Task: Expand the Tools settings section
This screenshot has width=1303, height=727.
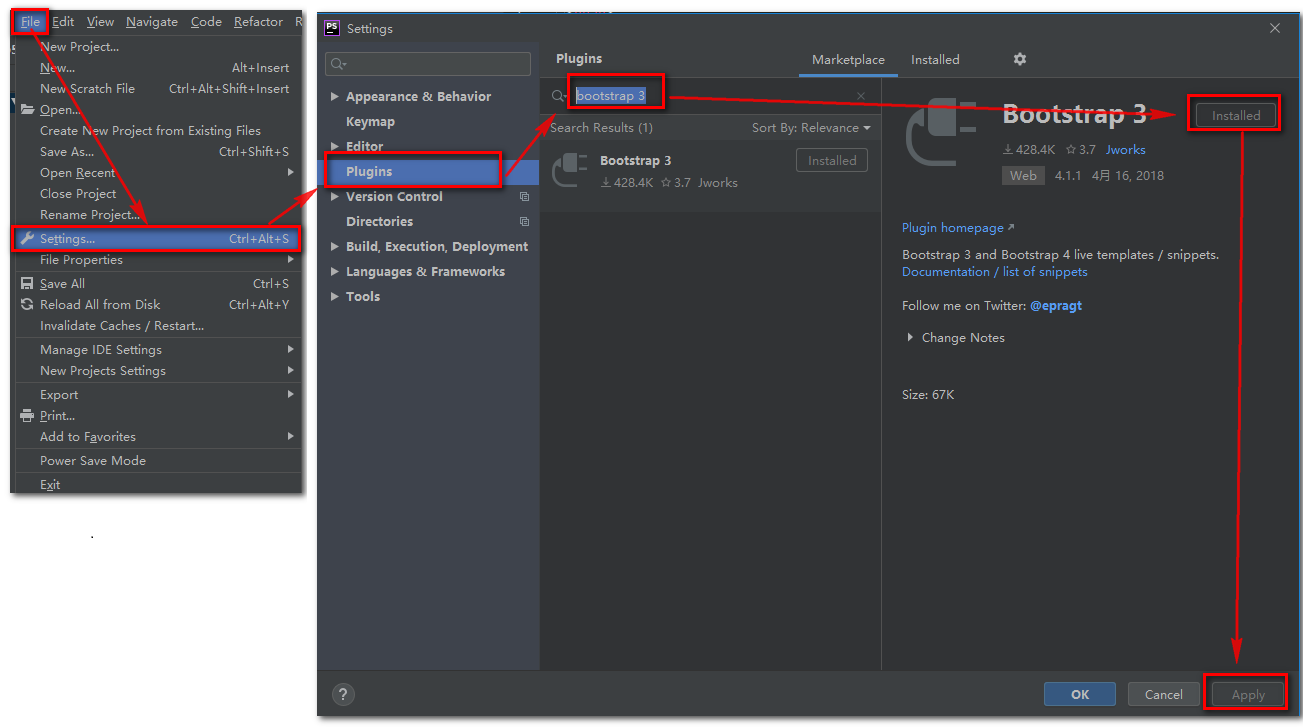Action: pos(335,297)
